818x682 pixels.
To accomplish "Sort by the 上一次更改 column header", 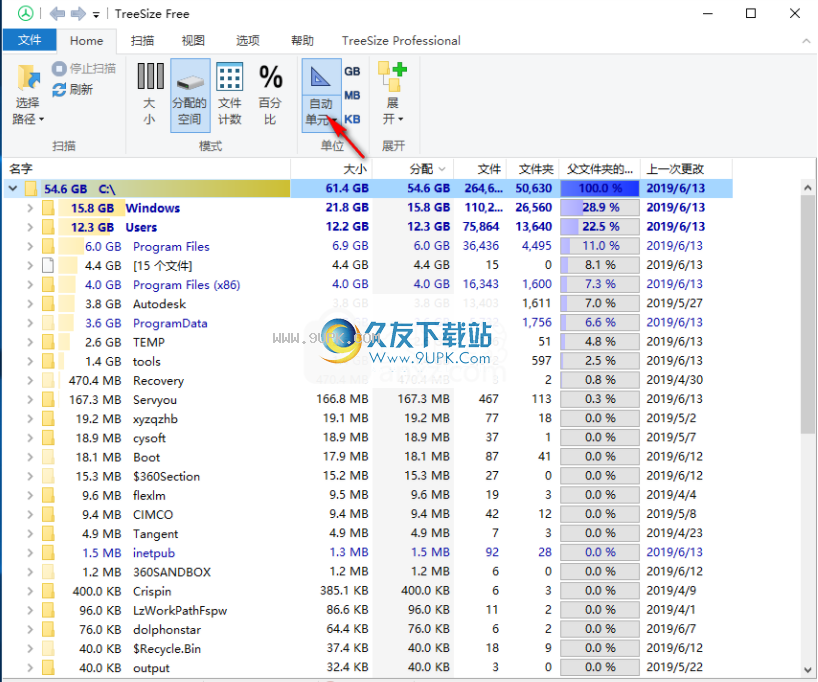I will pos(686,169).
